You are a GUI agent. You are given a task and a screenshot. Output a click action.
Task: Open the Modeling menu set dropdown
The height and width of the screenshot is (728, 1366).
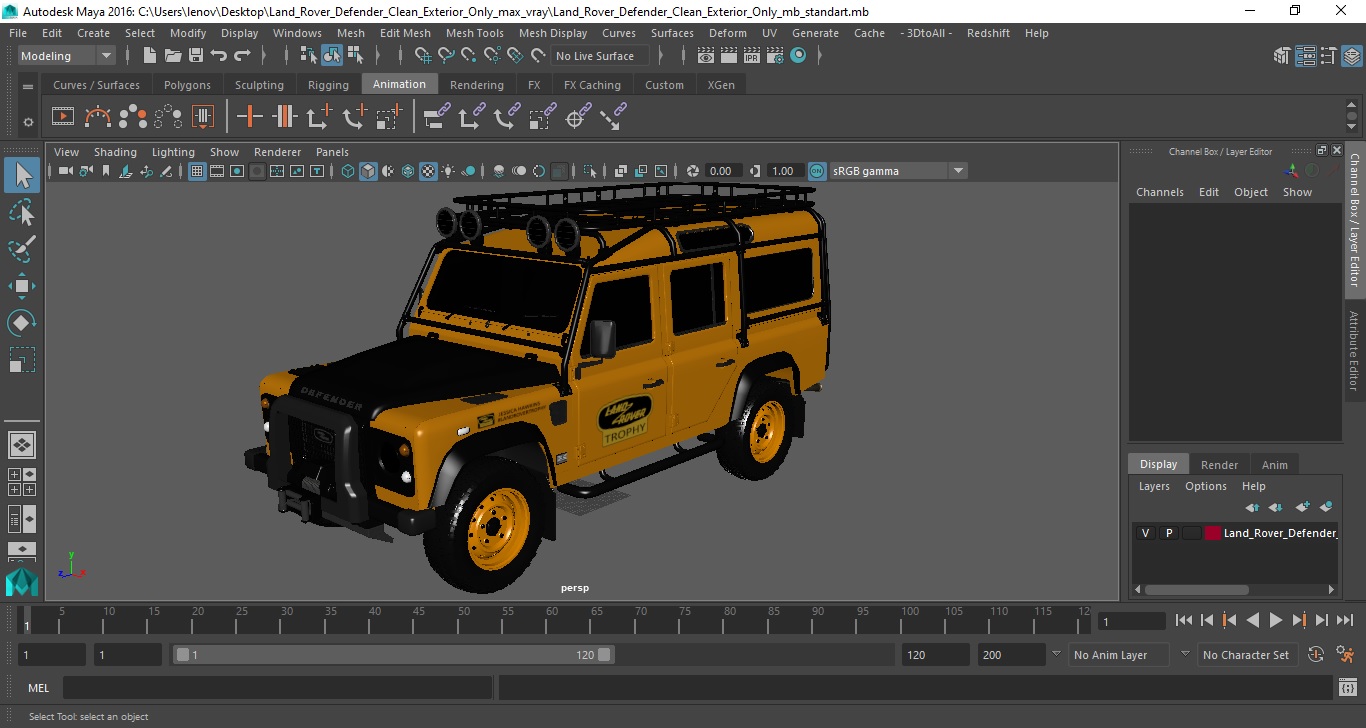click(x=67, y=56)
